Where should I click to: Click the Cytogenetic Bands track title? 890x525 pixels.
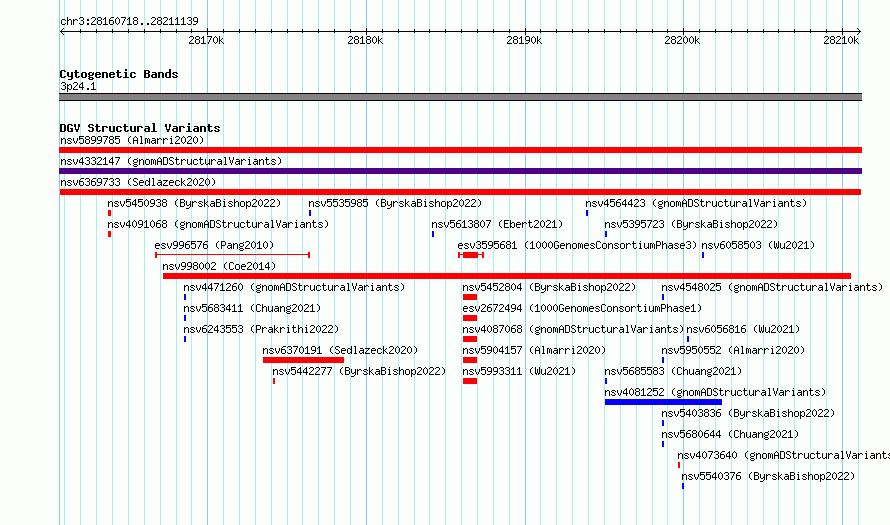pos(119,74)
